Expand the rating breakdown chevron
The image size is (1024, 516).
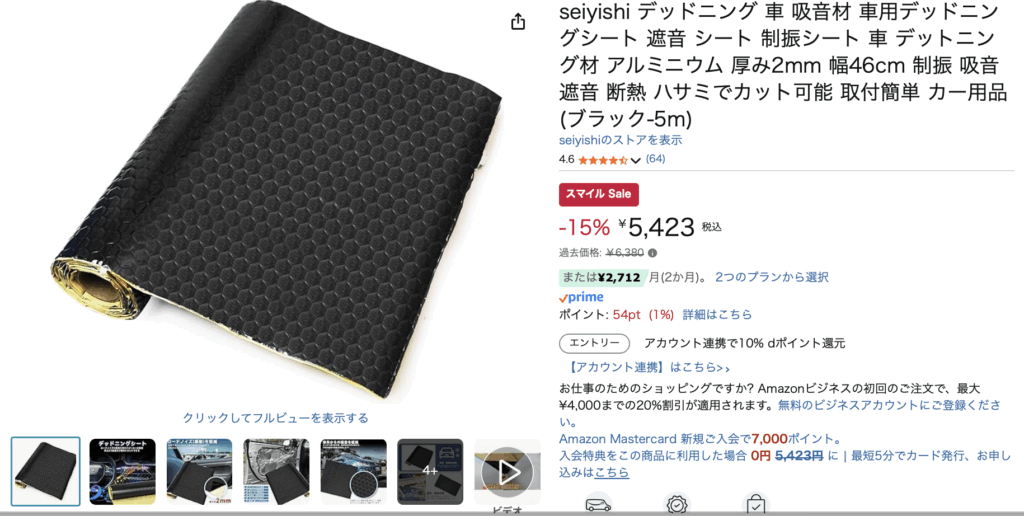tap(635, 160)
